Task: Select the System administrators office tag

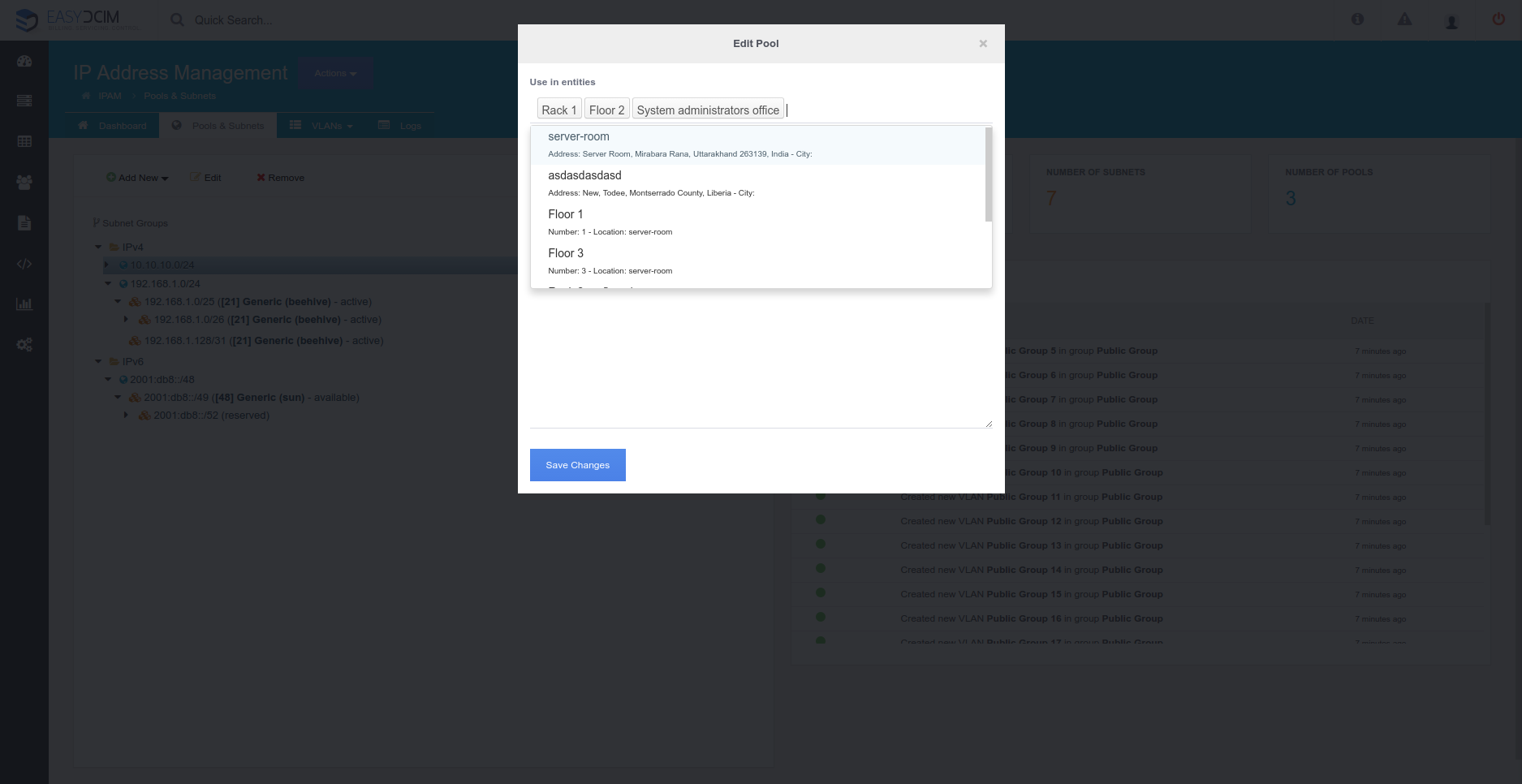Action: click(708, 110)
